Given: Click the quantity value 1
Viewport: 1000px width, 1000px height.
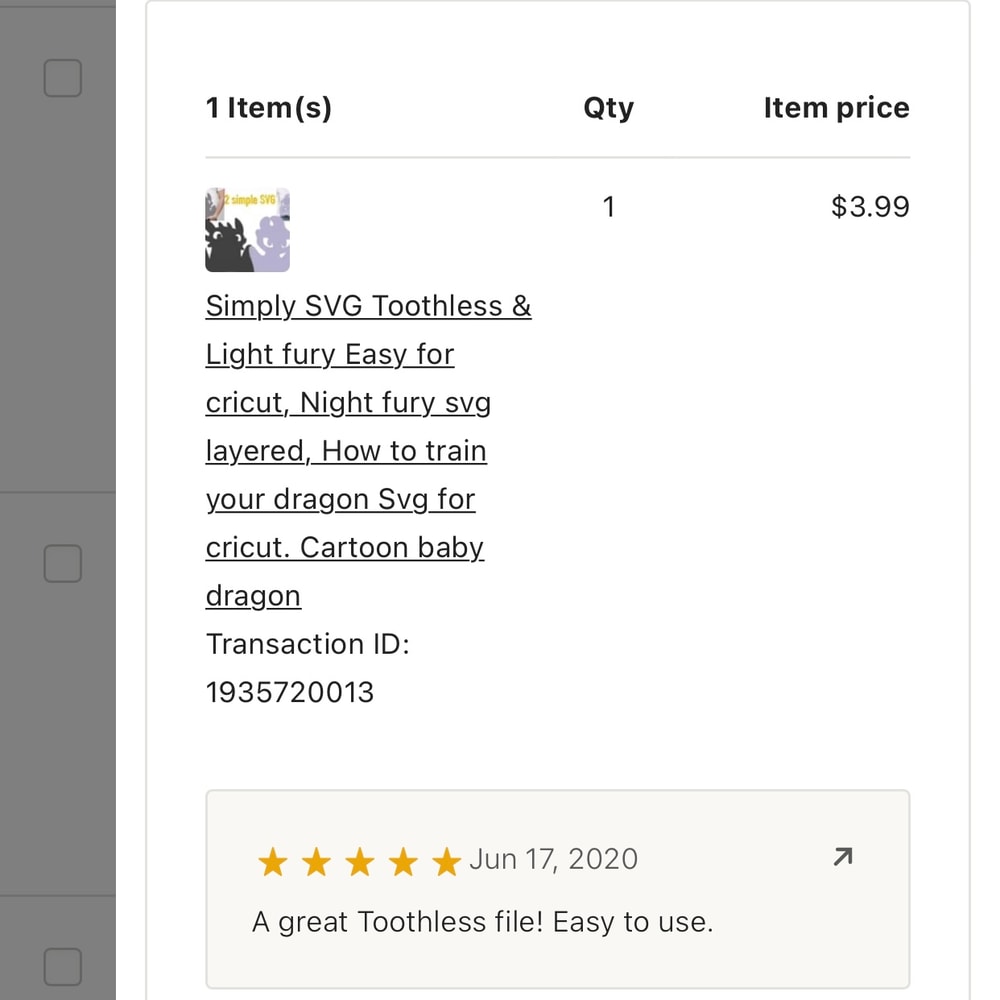Looking at the screenshot, I should 608,207.
